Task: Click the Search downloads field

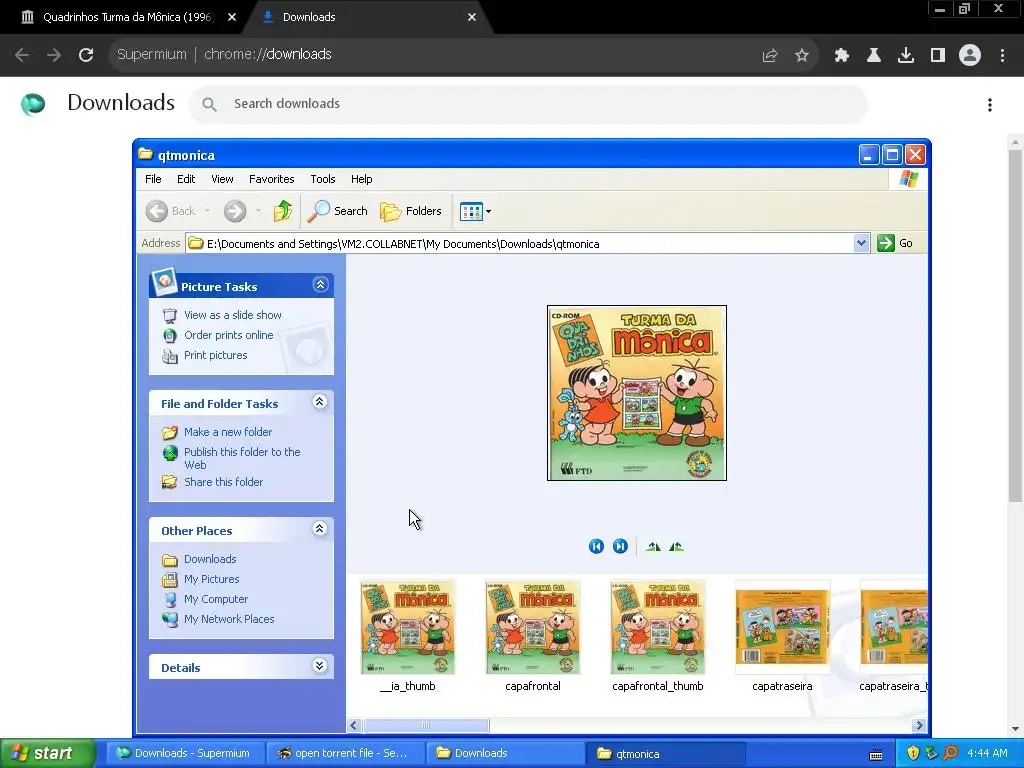Action: (529, 104)
